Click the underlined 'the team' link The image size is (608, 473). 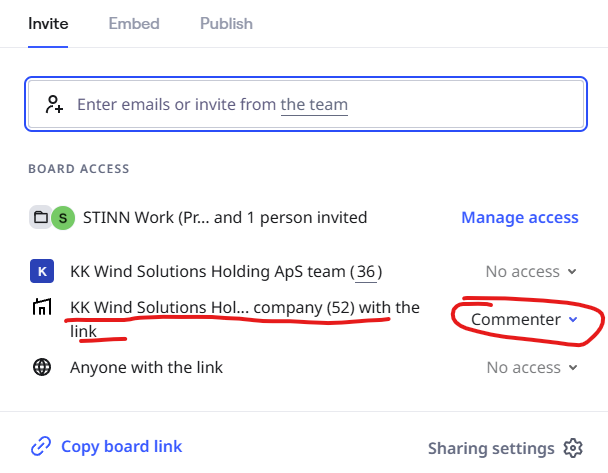[314, 105]
